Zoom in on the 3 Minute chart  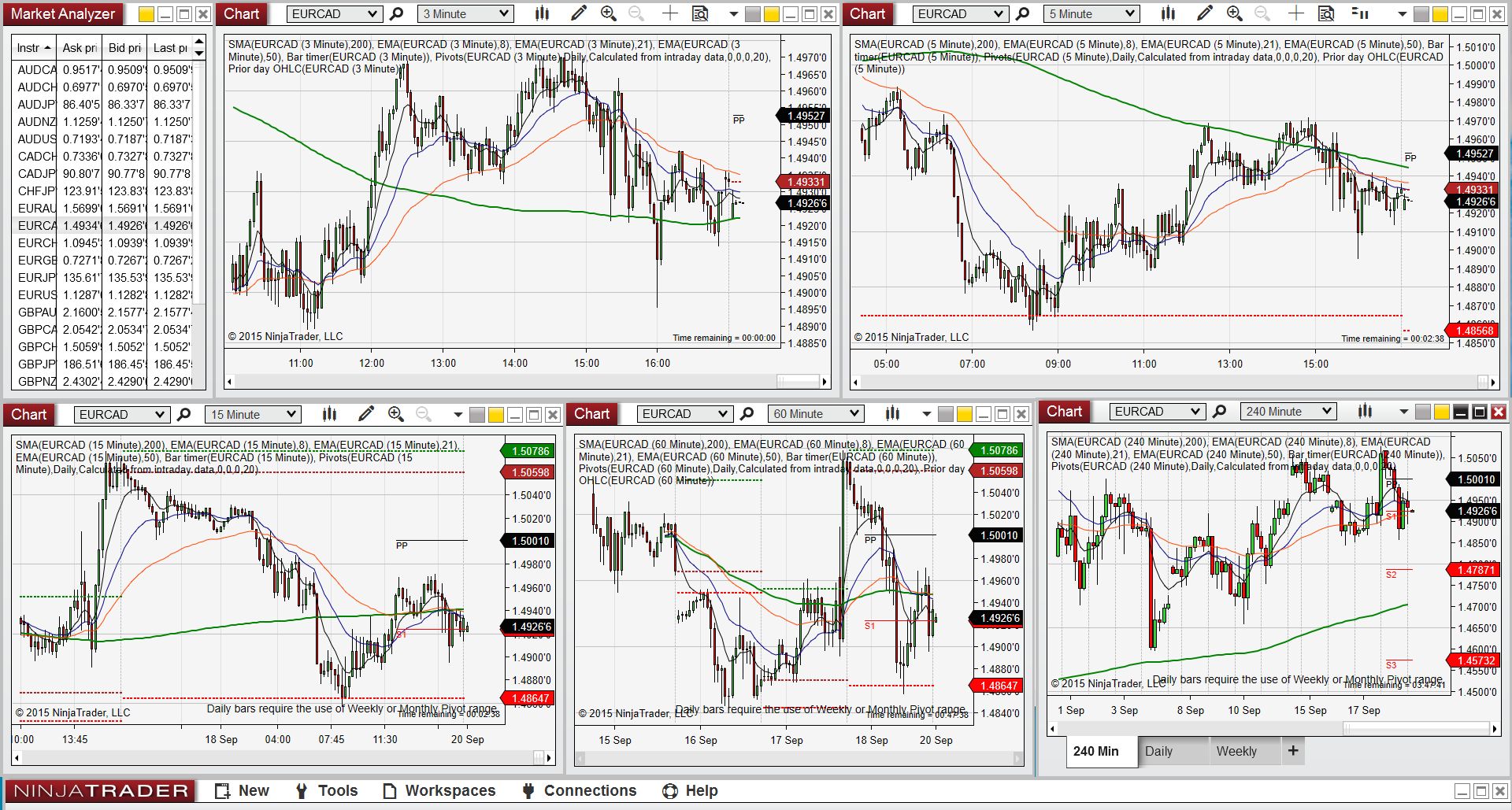click(608, 13)
